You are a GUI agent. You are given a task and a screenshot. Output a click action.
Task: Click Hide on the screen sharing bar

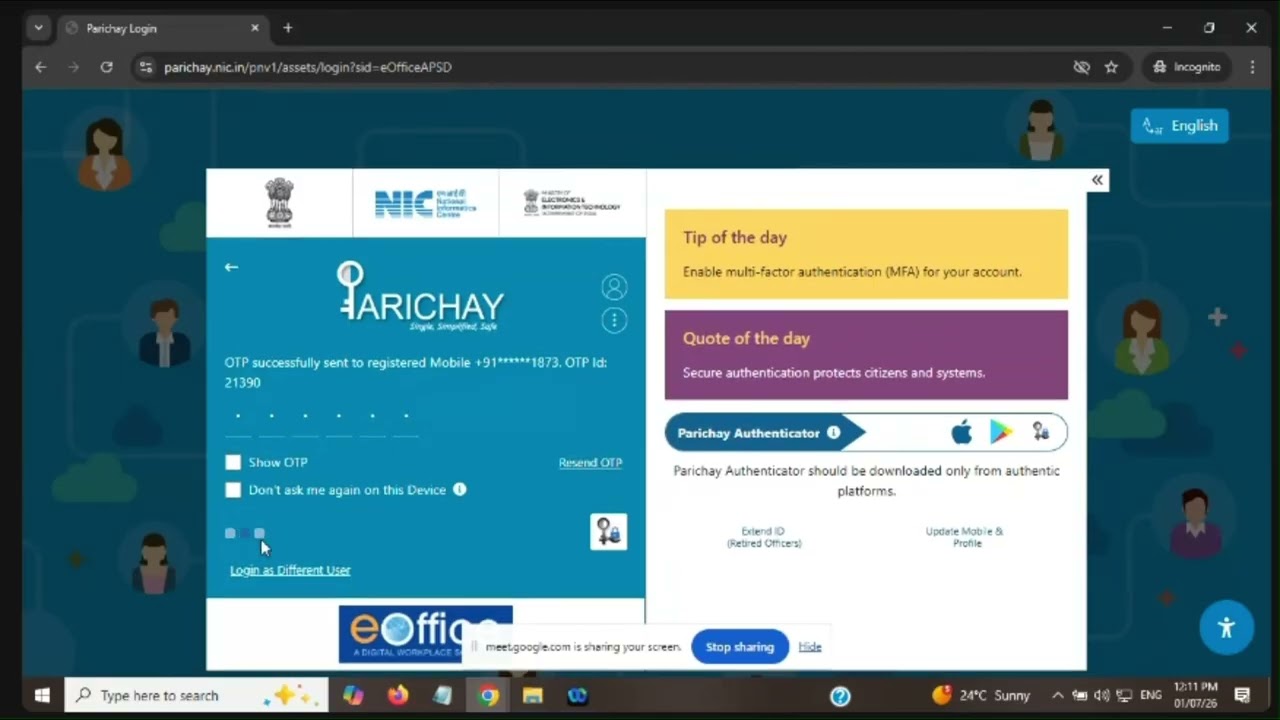[810, 647]
